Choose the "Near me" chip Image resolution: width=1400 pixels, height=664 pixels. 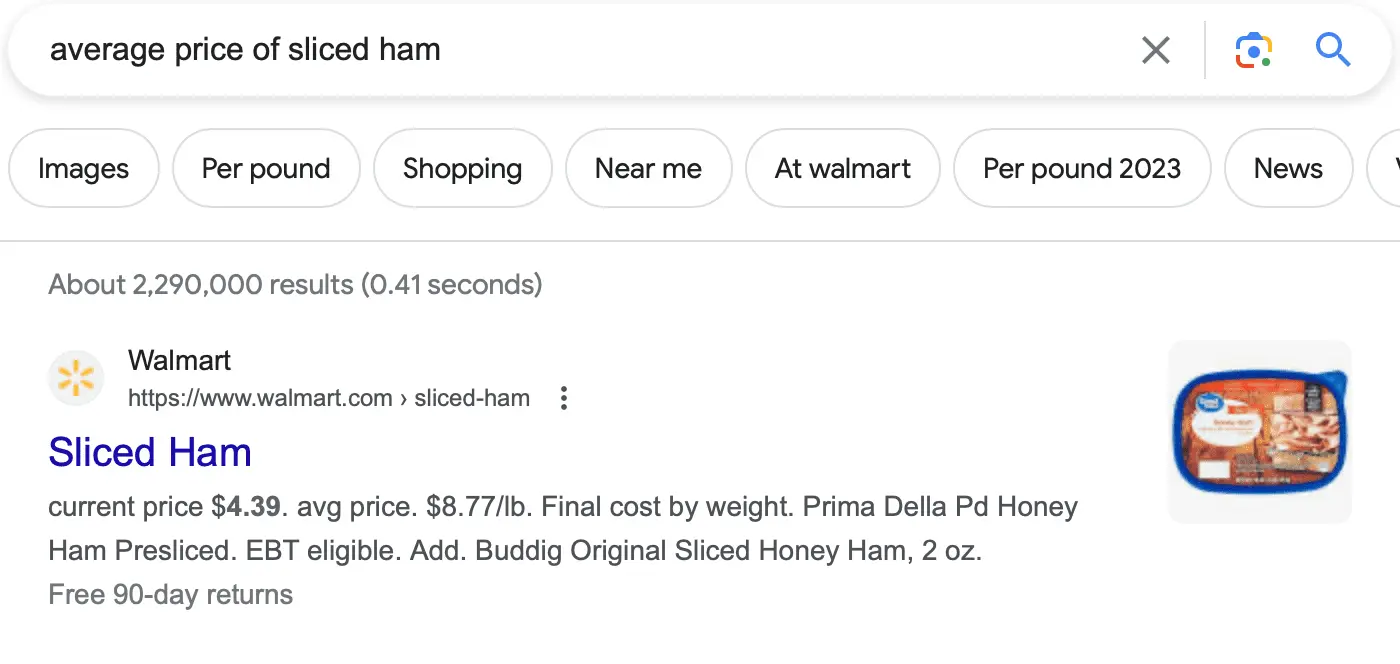648,169
